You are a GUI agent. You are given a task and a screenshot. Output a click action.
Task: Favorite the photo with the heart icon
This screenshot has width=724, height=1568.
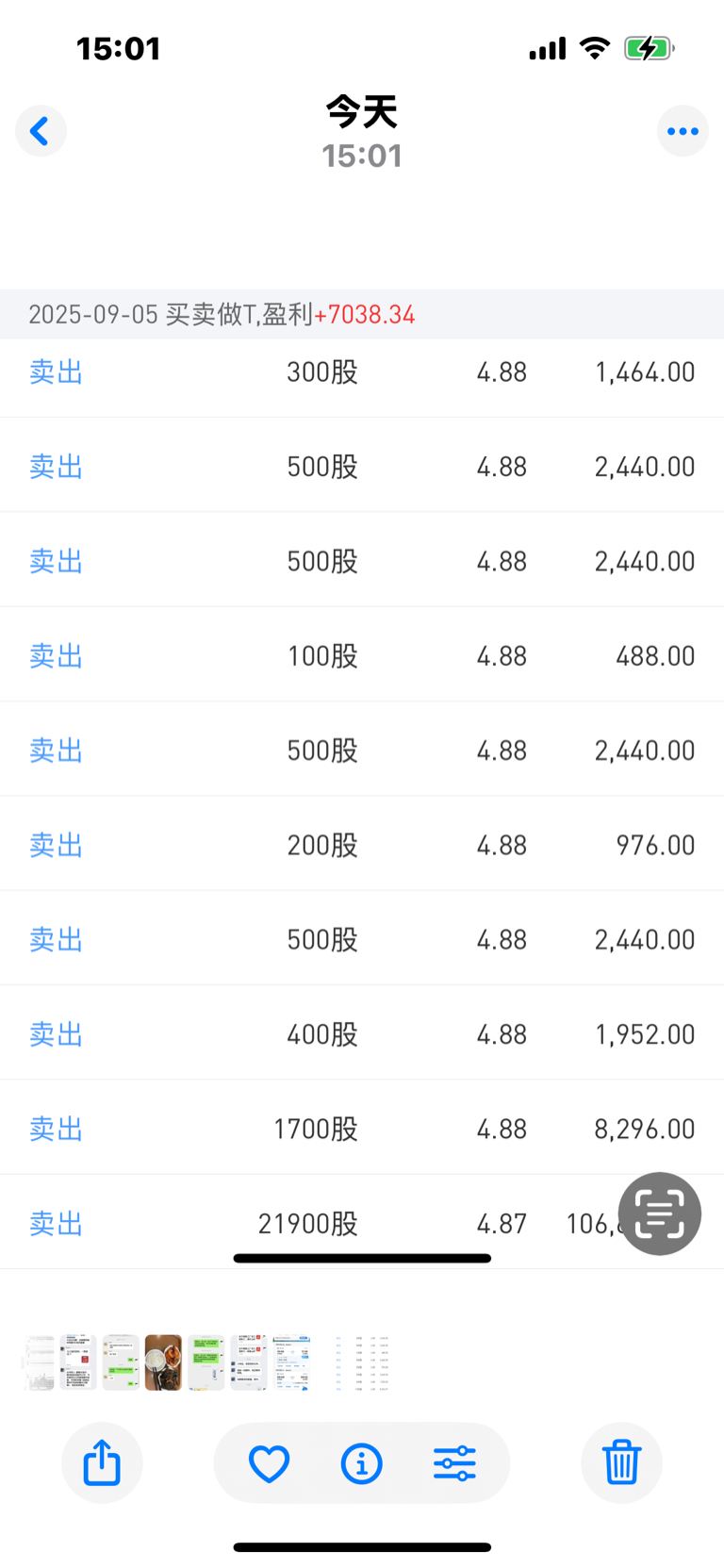point(269,1463)
